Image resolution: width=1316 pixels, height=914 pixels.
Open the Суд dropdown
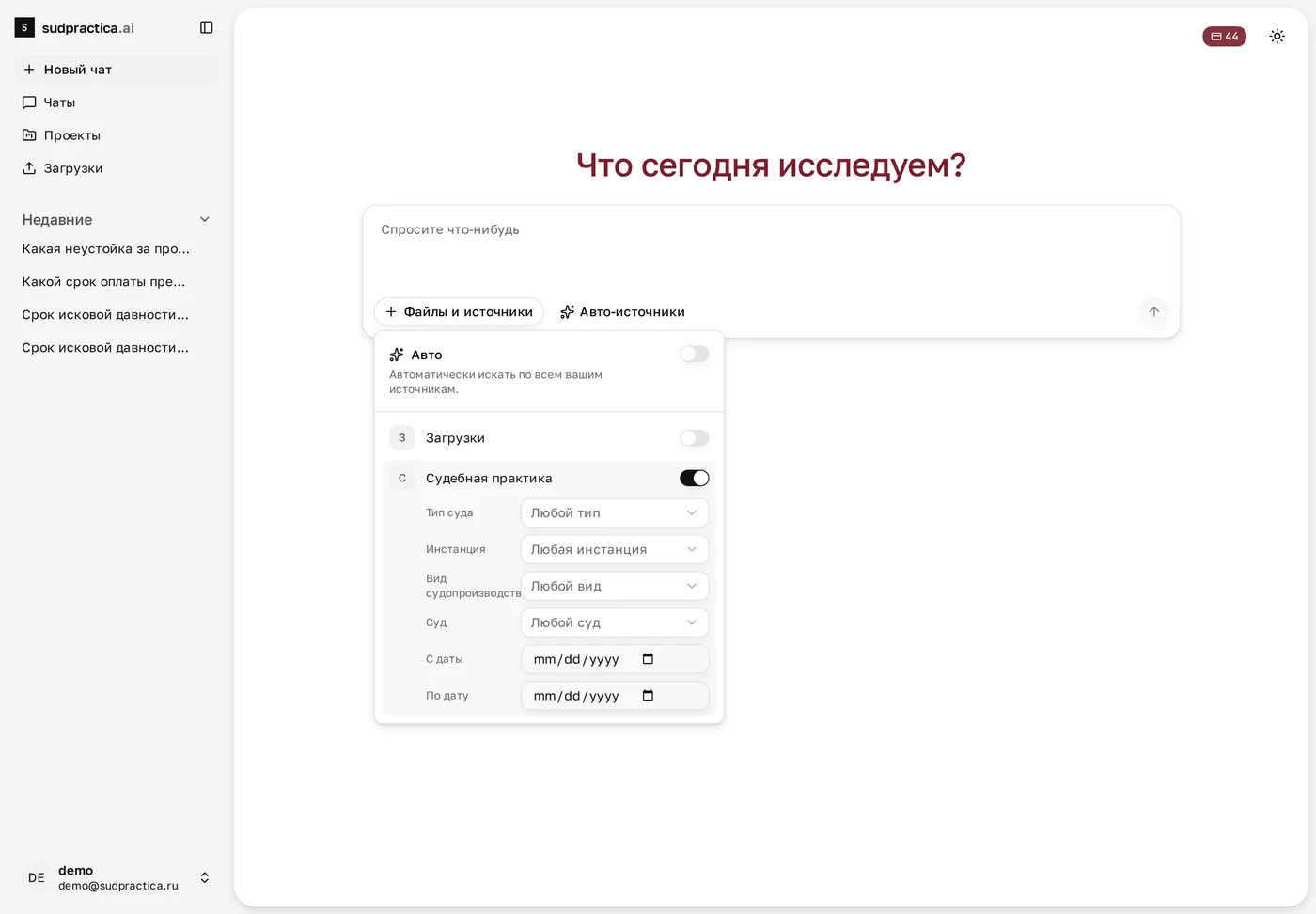tap(615, 623)
